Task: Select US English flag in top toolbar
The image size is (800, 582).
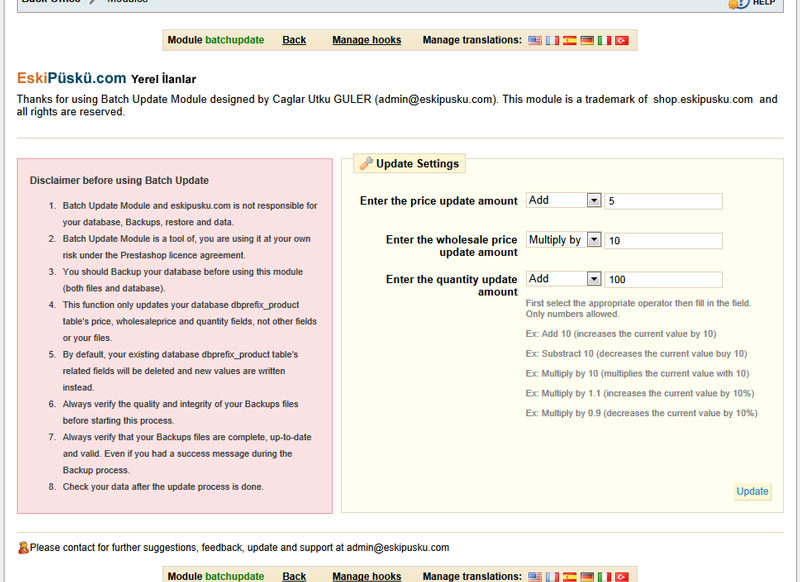Action: coord(535,40)
